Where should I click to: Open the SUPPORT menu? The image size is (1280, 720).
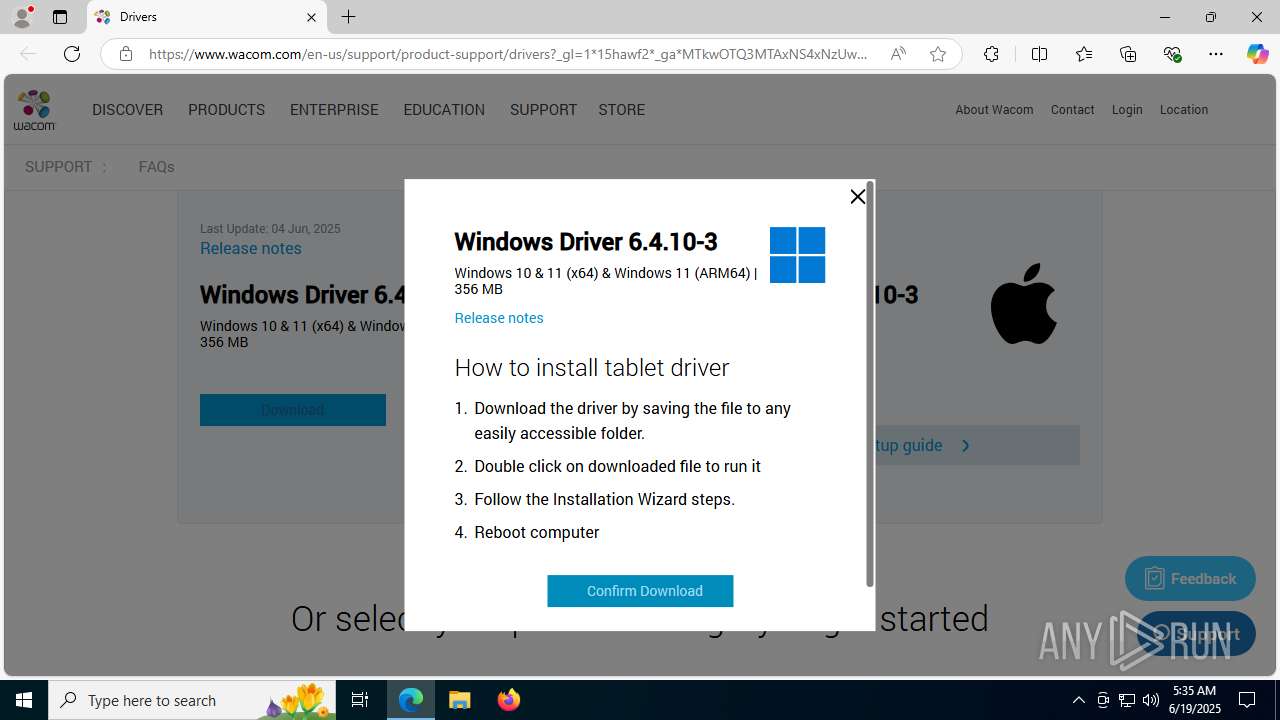pos(543,110)
